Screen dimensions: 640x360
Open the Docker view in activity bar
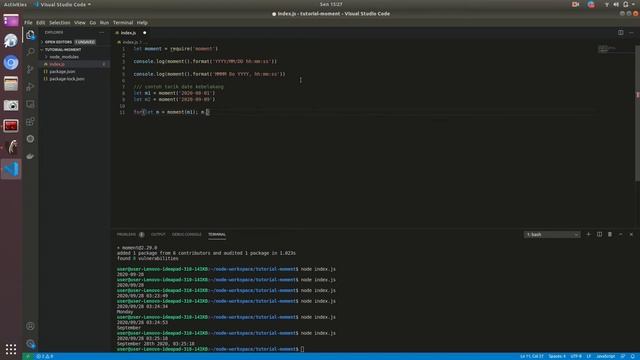tap(30, 156)
